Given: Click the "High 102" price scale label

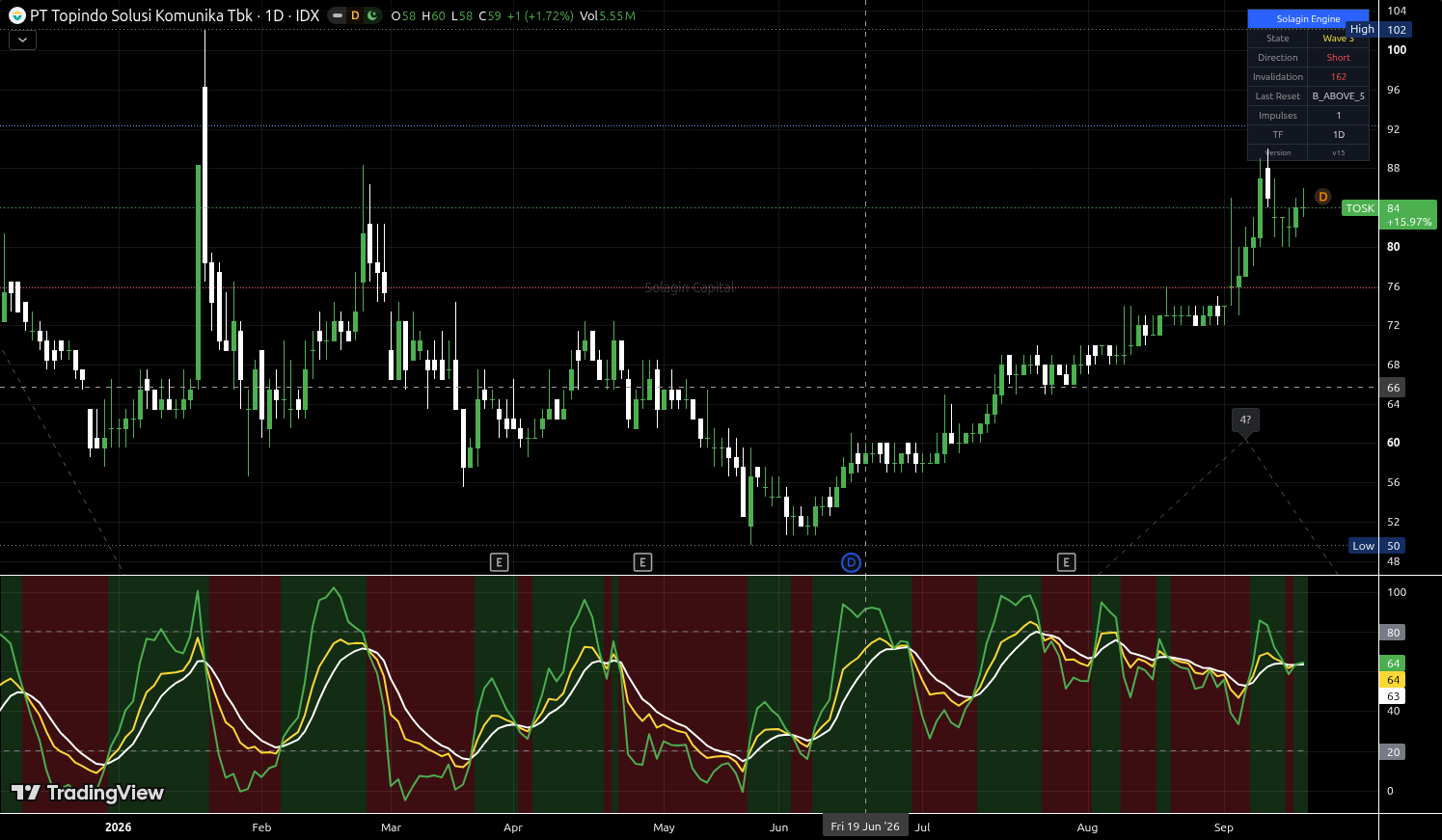Looking at the screenshot, I should click(1377, 30).
